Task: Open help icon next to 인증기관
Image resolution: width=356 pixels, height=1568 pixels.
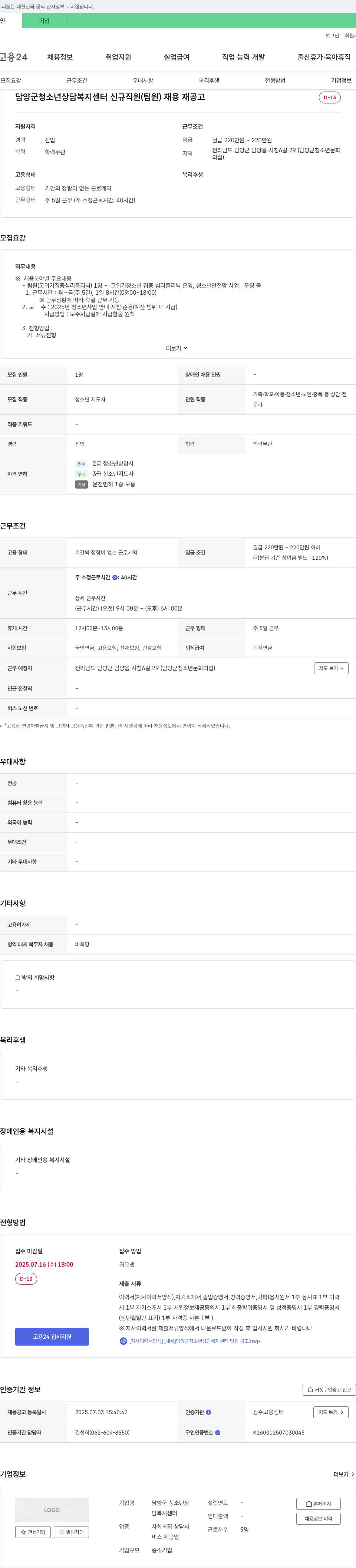Action: pos(208,1412)
